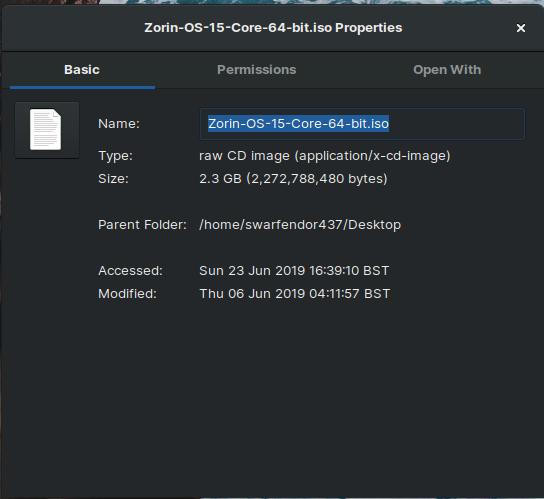
Task: Select the Basic tab
Action: pos(82,70)
